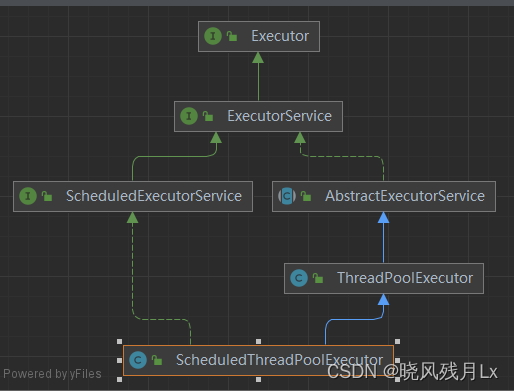Screen dimensions: 514x391
Task: Click the lock icon beside ScheduledThreadPoolExecutor
Action: click(157, 360)
